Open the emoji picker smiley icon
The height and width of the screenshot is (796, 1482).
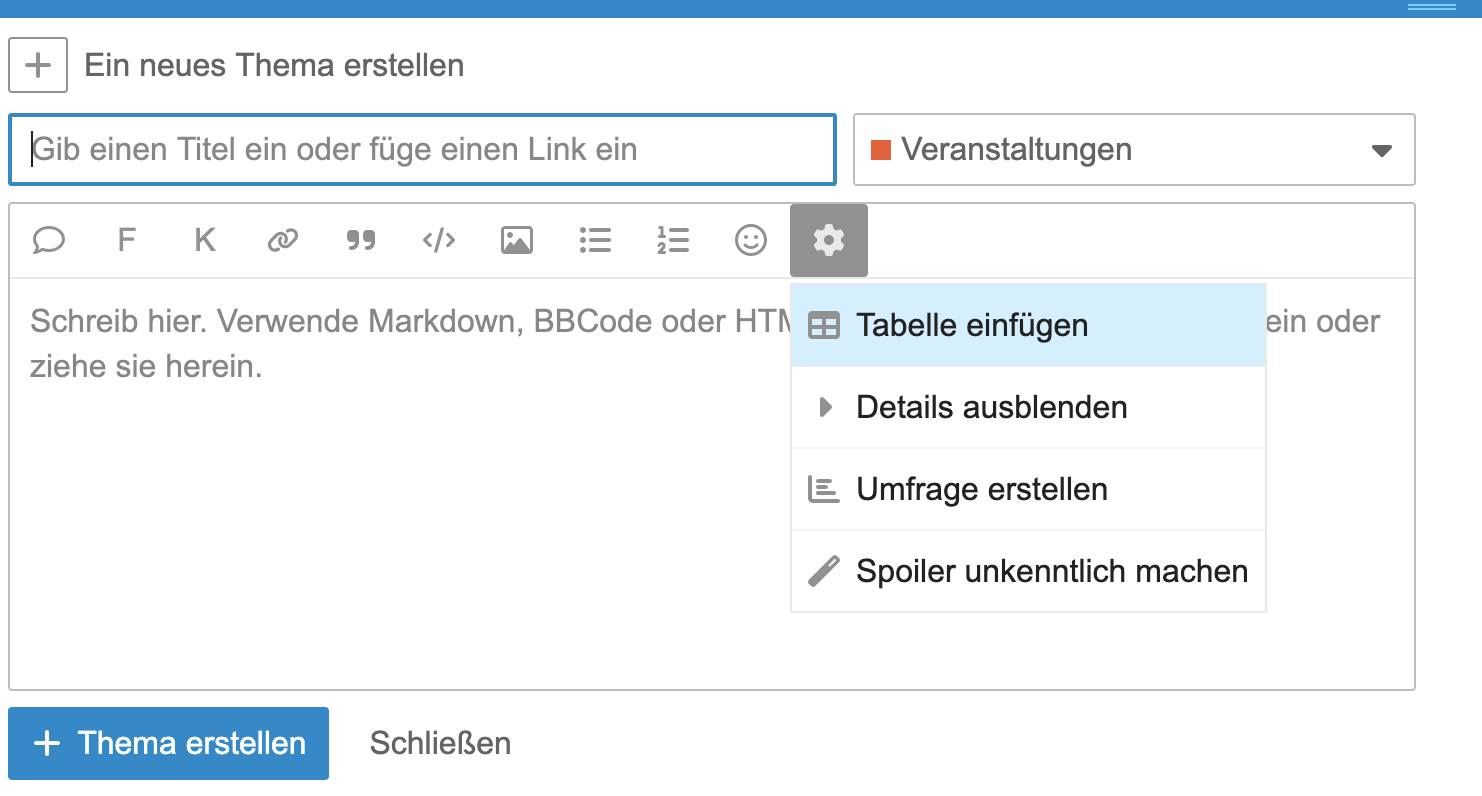click(x=751, y=241)
